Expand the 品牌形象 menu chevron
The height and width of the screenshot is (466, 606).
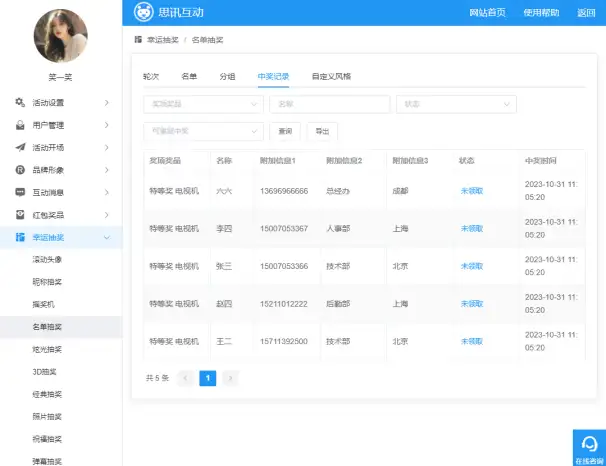pos(107,170)
